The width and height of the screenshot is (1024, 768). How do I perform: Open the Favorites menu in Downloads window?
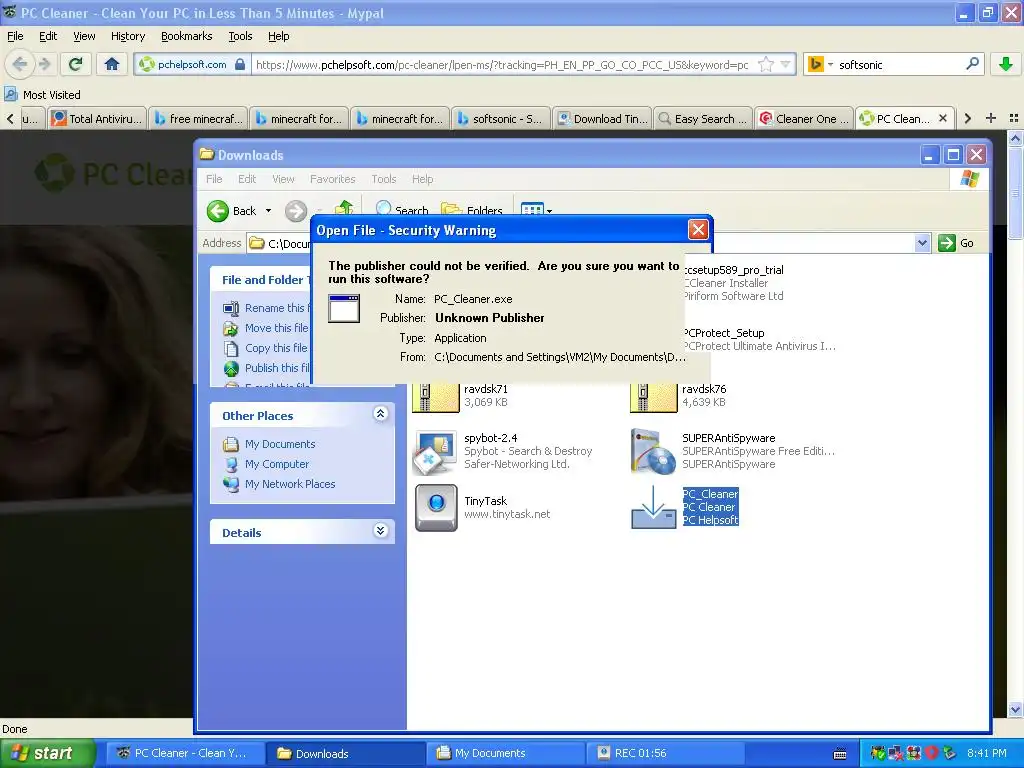click(332, 179)
